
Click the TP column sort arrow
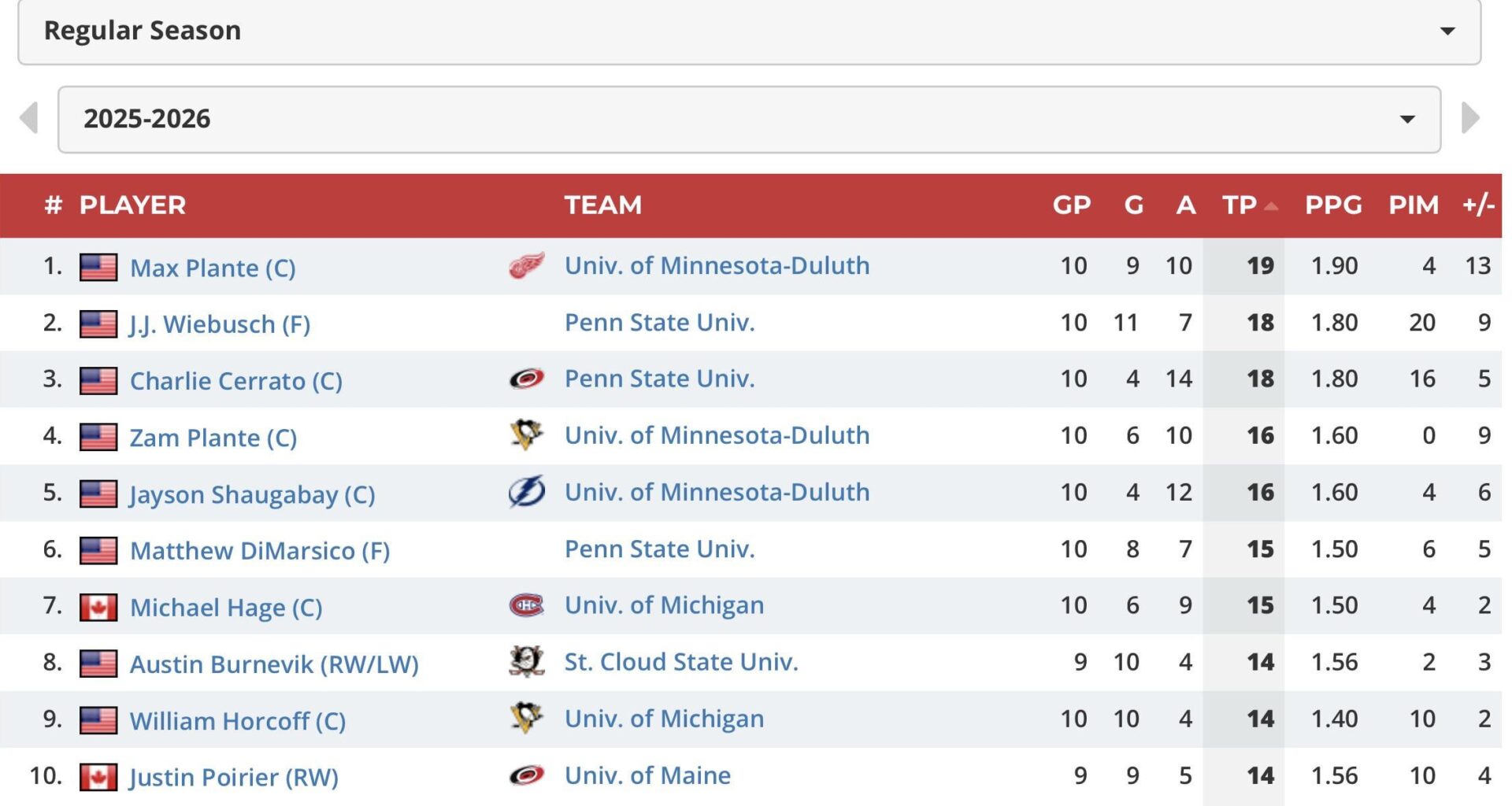pyautogui.click(x=1271, y=203)
